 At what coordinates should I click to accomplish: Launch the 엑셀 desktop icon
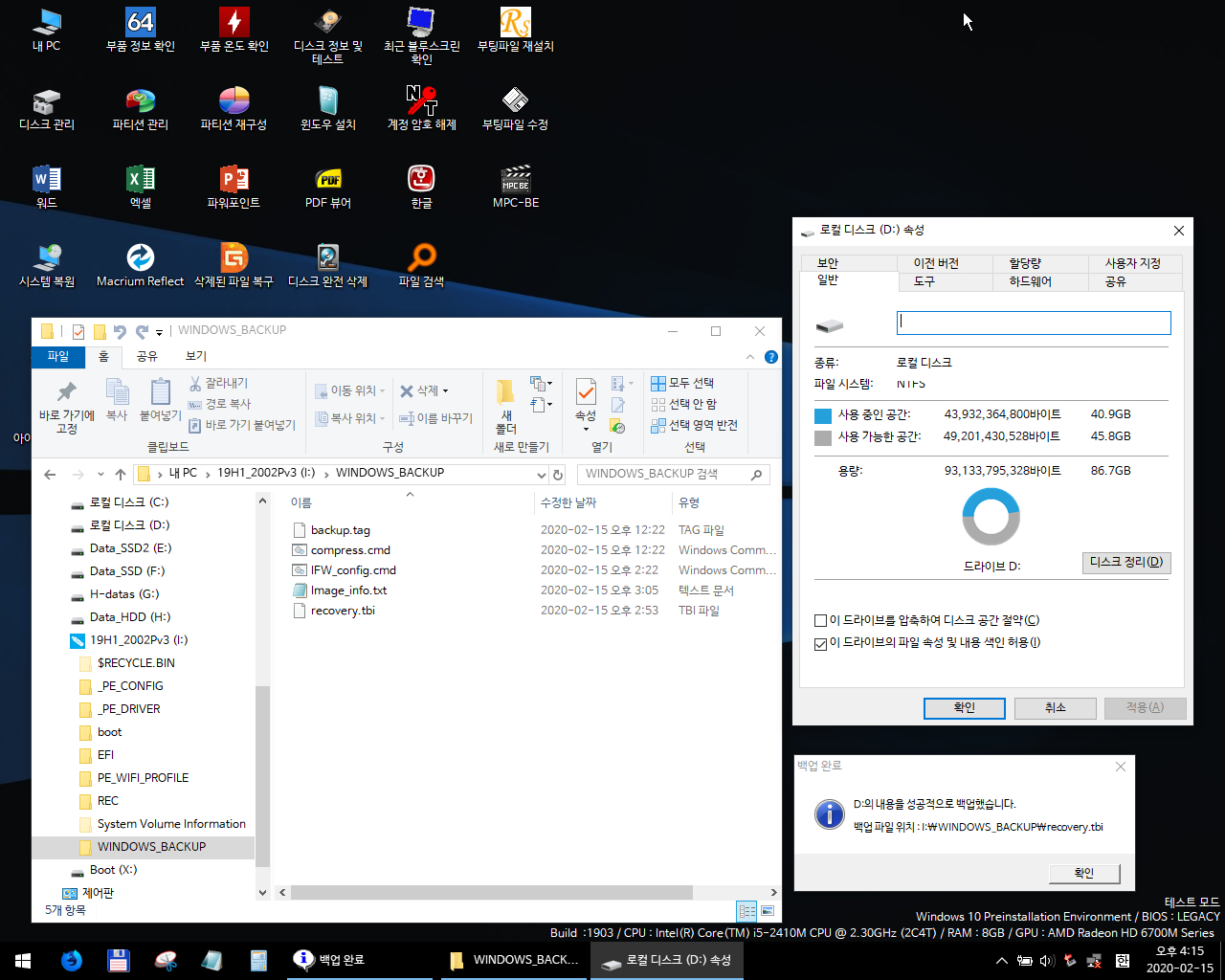pyautogui.click(x=141, y=188)
